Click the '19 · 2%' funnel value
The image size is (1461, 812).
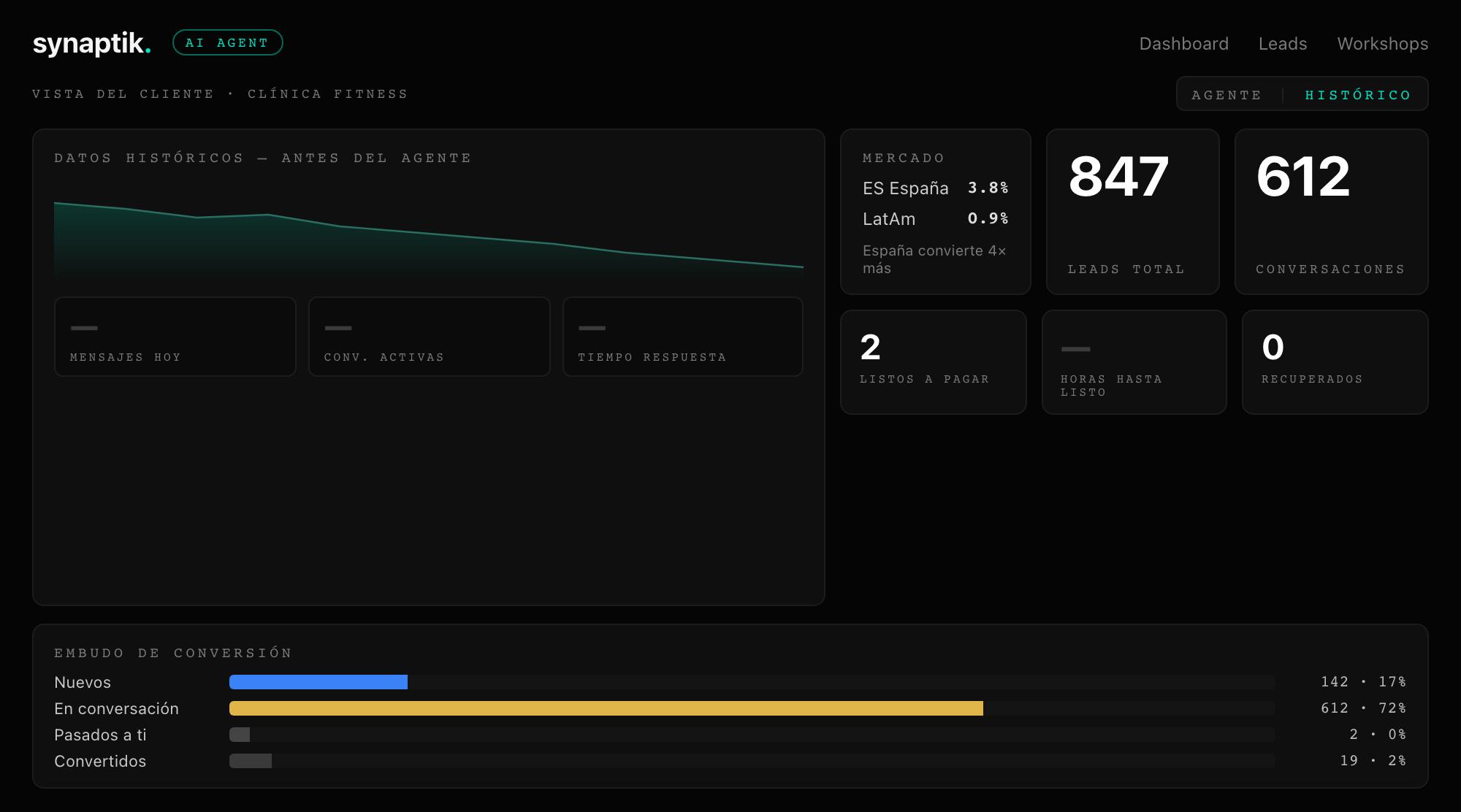coord(1373,761)
